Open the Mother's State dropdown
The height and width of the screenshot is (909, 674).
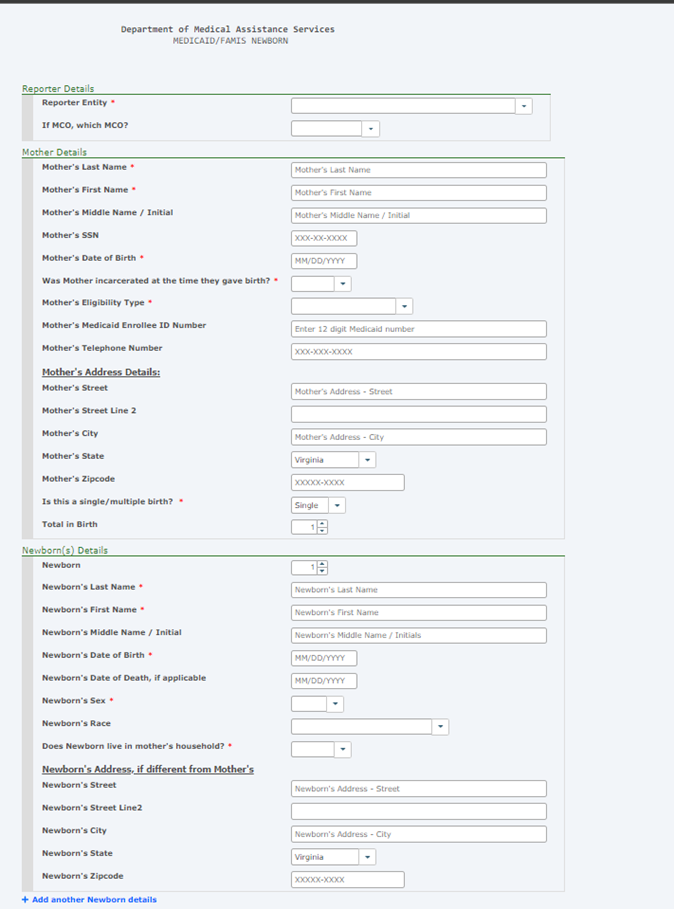[x=333, y=460]
